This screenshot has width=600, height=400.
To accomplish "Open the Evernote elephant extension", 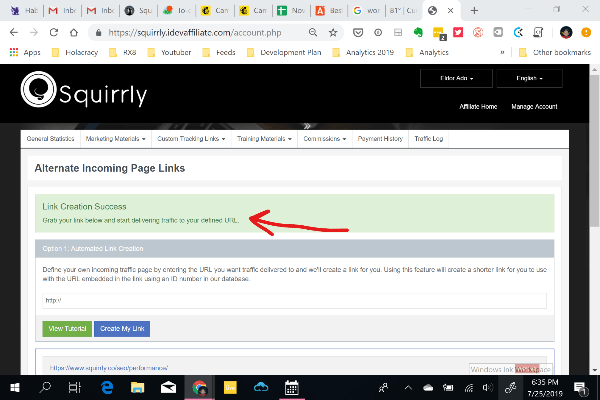I will [418, 33].
